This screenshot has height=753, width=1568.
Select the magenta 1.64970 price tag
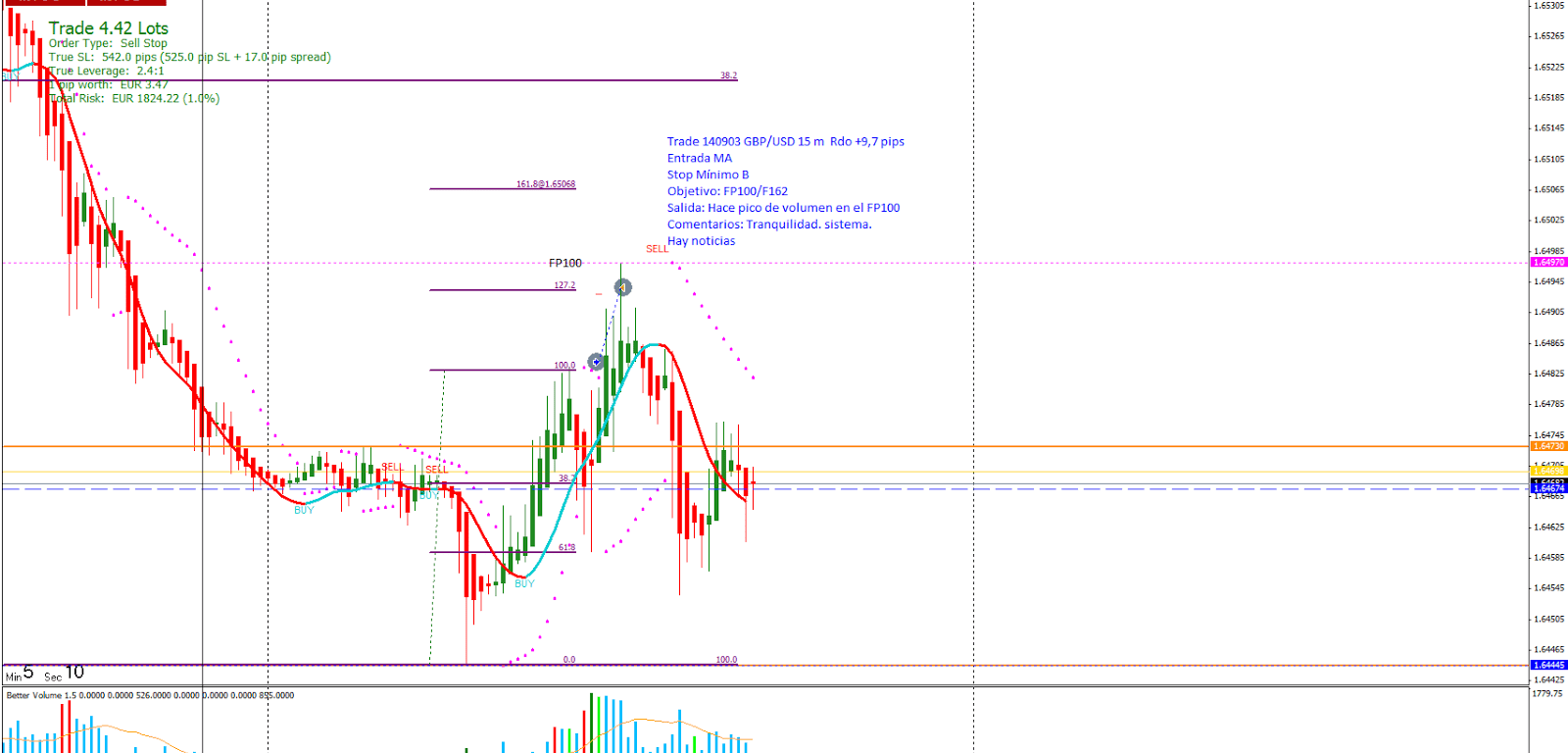coord(1548,263)
